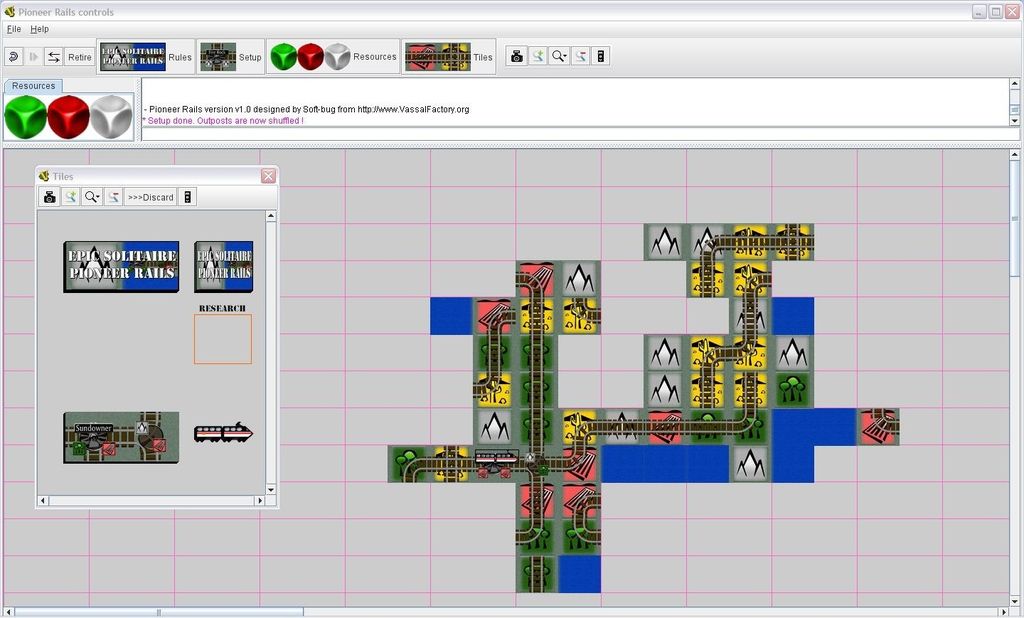Image resolution: width=1024 pixels, height=618 pixels.
Task: Click the magnifier-plus icon in Tiles window
Action: [70, 197]
